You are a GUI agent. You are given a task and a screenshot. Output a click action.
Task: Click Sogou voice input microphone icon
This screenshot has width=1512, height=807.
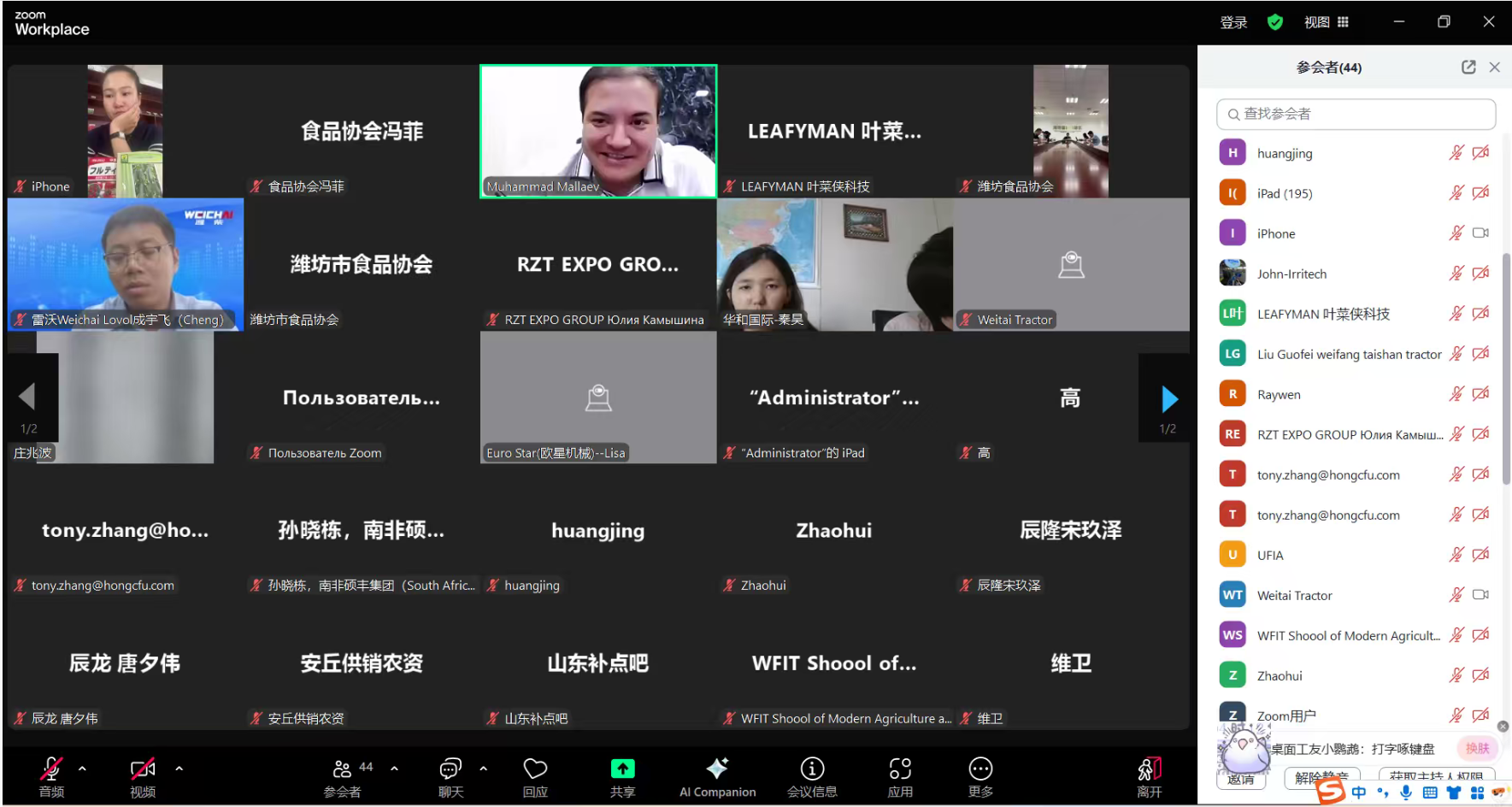1406,792
